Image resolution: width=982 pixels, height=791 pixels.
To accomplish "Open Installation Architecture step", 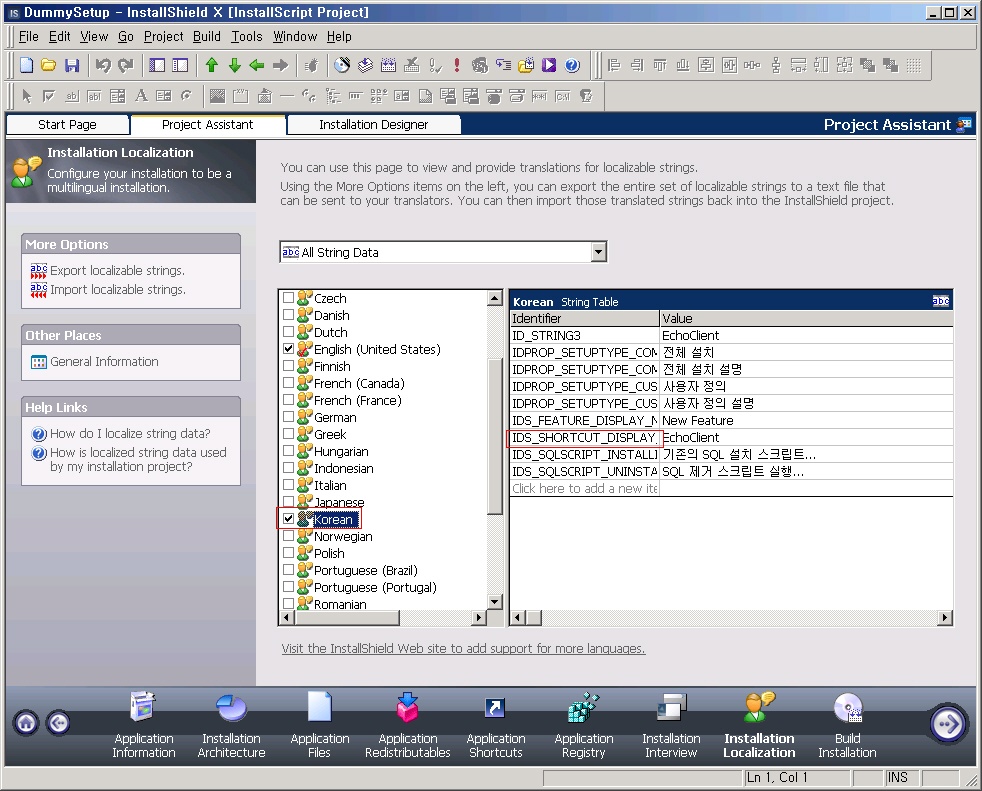I will point(232,725).
